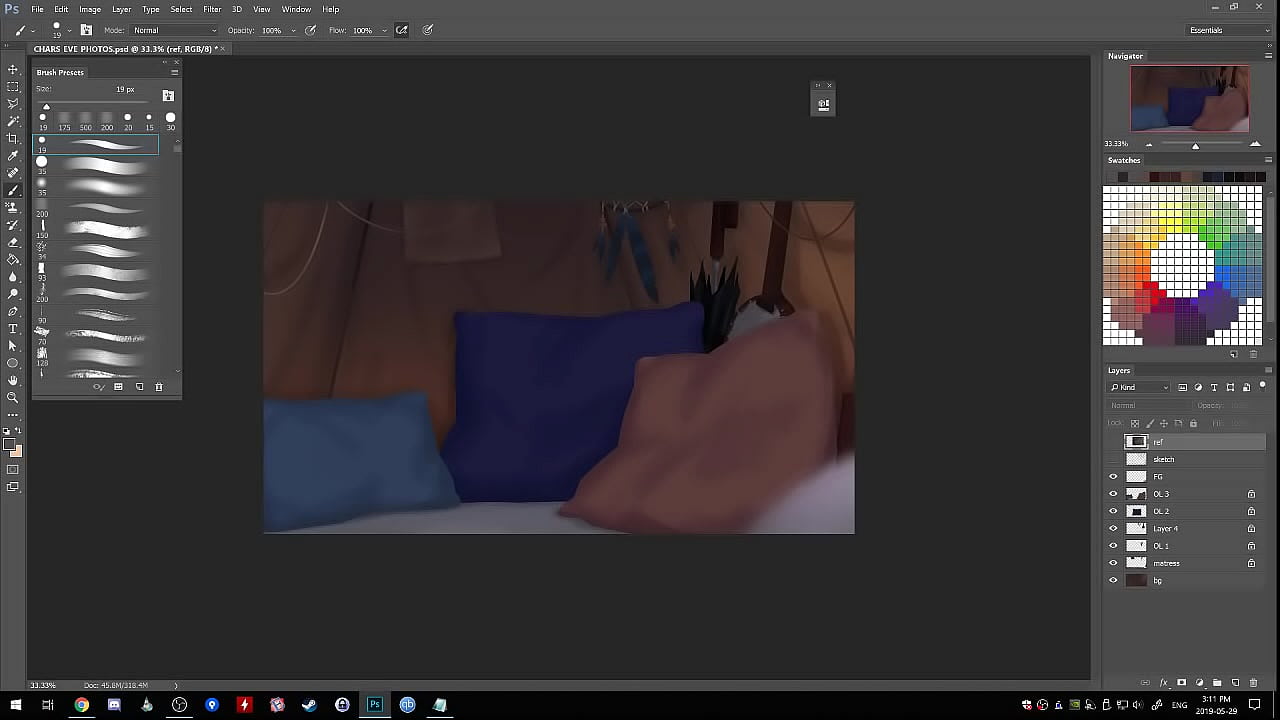
Task: Open the brush Mode dropdown
Action: tap(175, 30)
